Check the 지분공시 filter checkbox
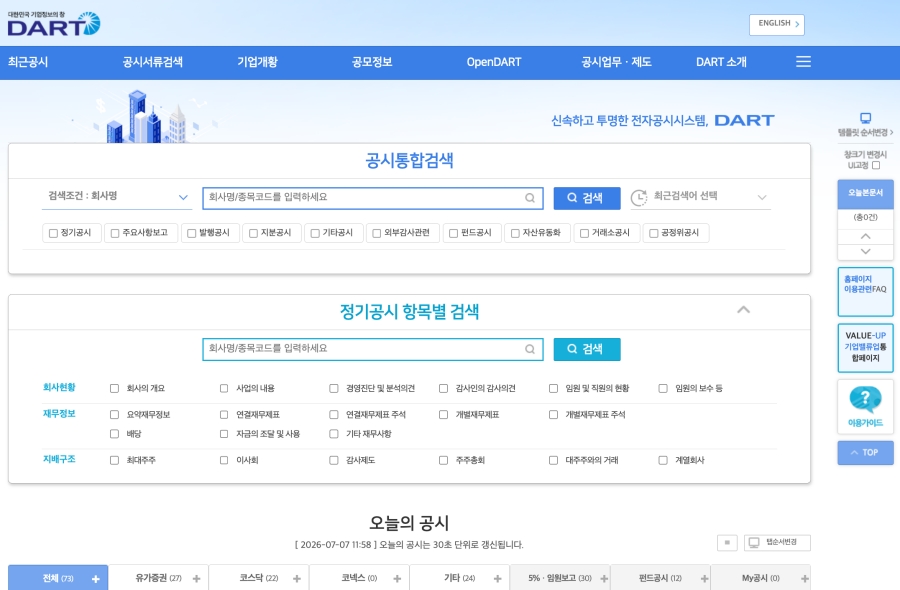Screen dimensions: 900x590 [253, 233]
